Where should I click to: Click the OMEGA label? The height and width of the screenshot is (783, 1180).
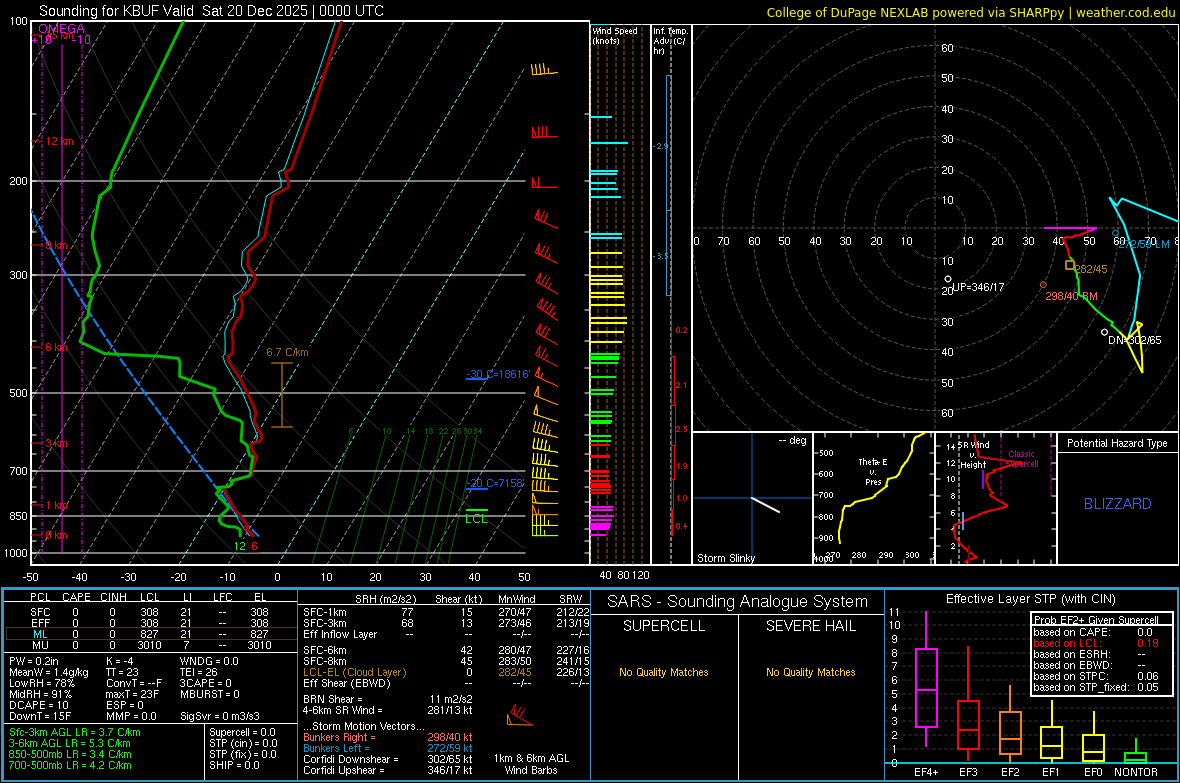[61, 29]
